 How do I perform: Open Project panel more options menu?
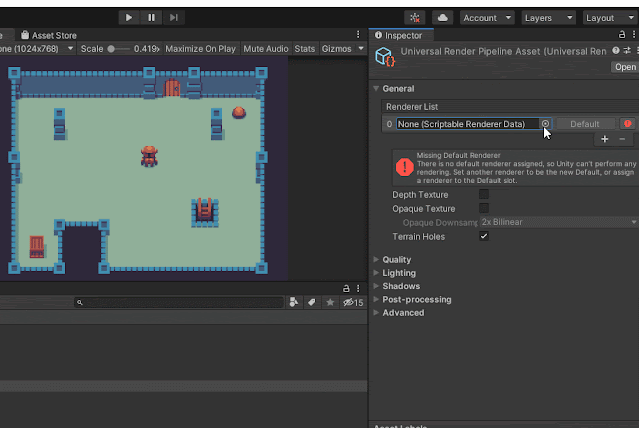[358, 289]
